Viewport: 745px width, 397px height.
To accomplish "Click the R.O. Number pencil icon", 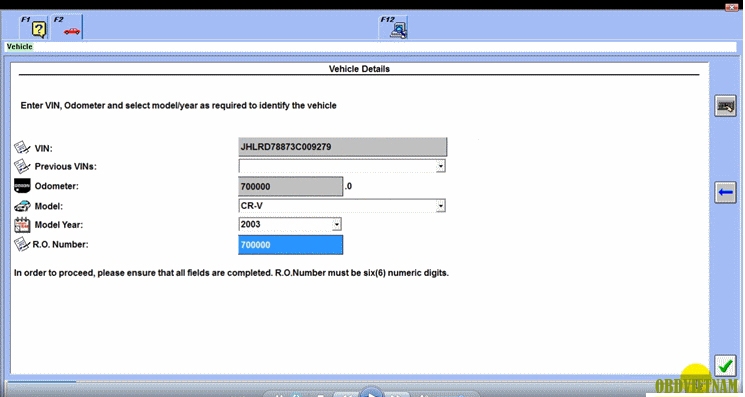I will 22,245.
